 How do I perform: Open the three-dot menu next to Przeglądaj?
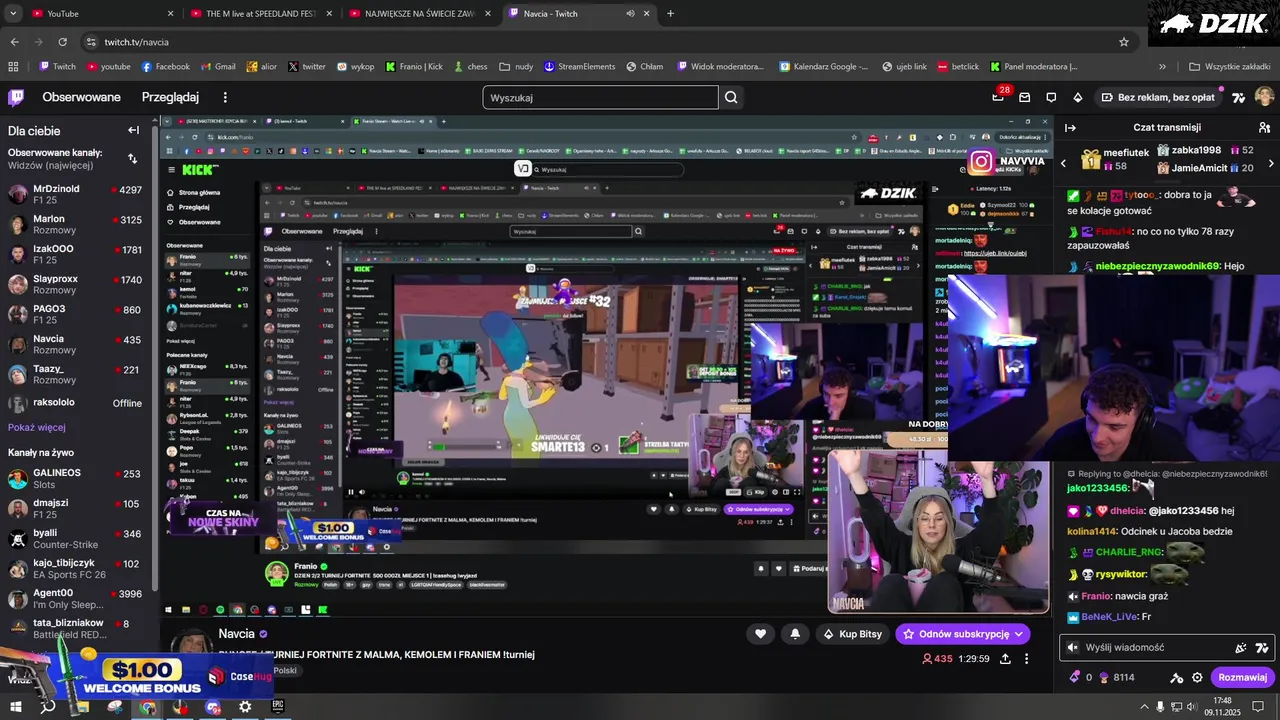point(225,97)
